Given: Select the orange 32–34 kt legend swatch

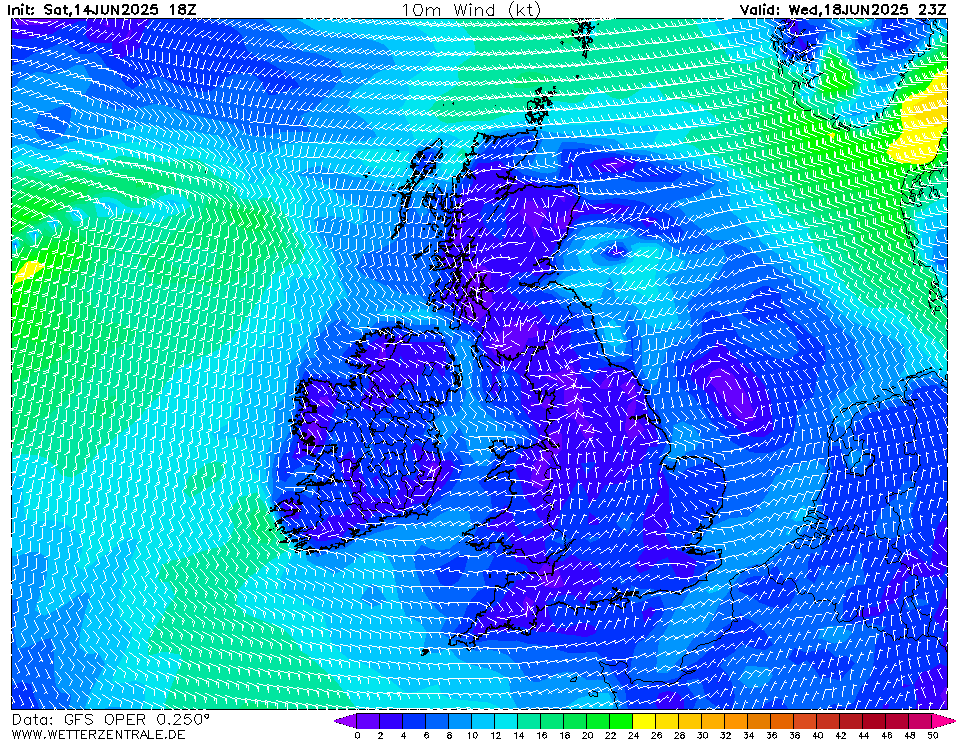Looking at the screenshot, I should 736,721.
